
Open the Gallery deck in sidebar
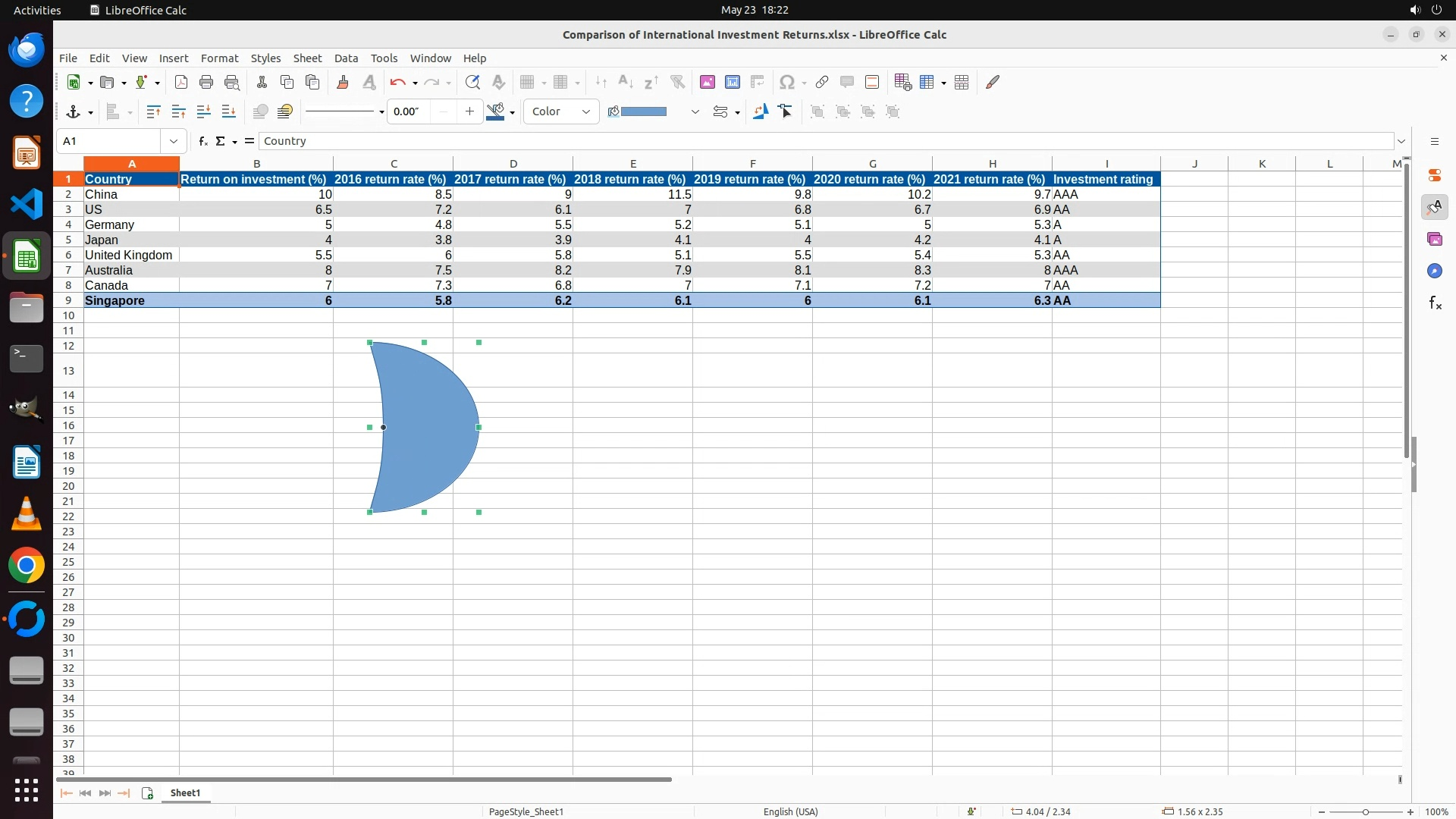click(1434, 240)
